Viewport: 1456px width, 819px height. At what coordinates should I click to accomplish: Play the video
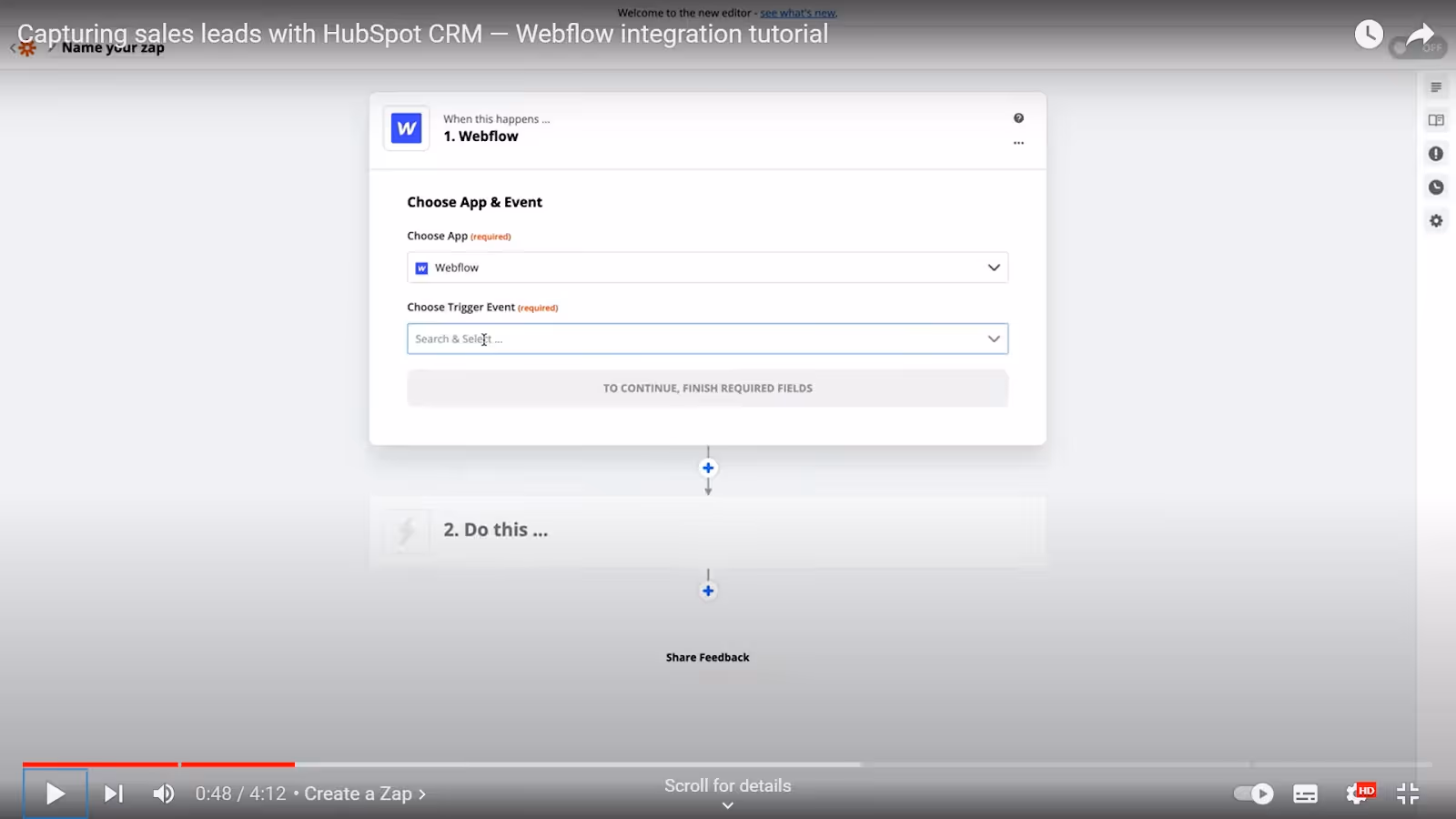[55, 794]
